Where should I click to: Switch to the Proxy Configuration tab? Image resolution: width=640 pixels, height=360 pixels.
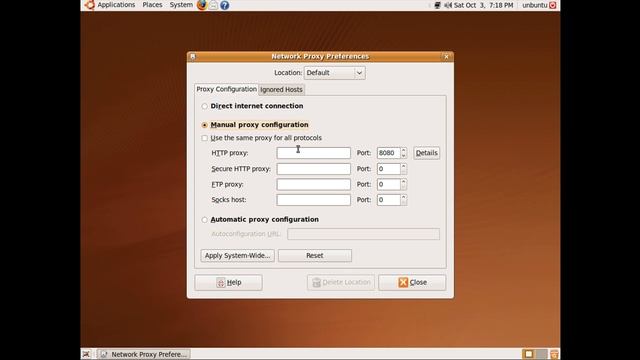(227, 89)
